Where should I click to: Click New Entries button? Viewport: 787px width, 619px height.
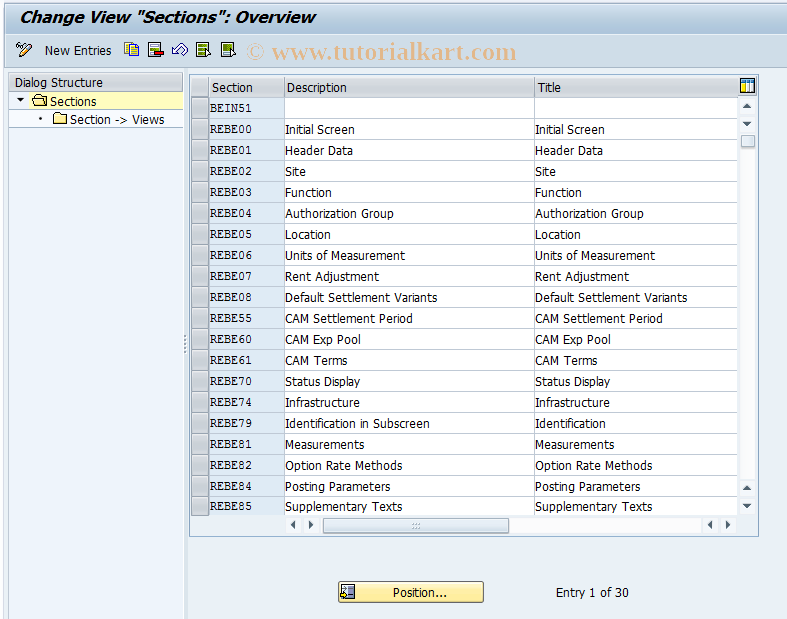(78, 51)
